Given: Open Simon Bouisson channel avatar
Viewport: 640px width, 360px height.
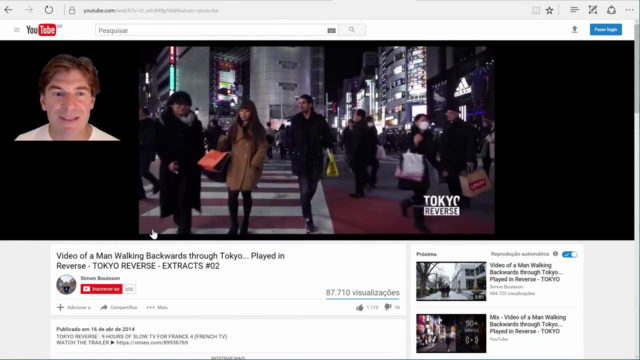Looking at the screenshot, I should pos(66,284).
